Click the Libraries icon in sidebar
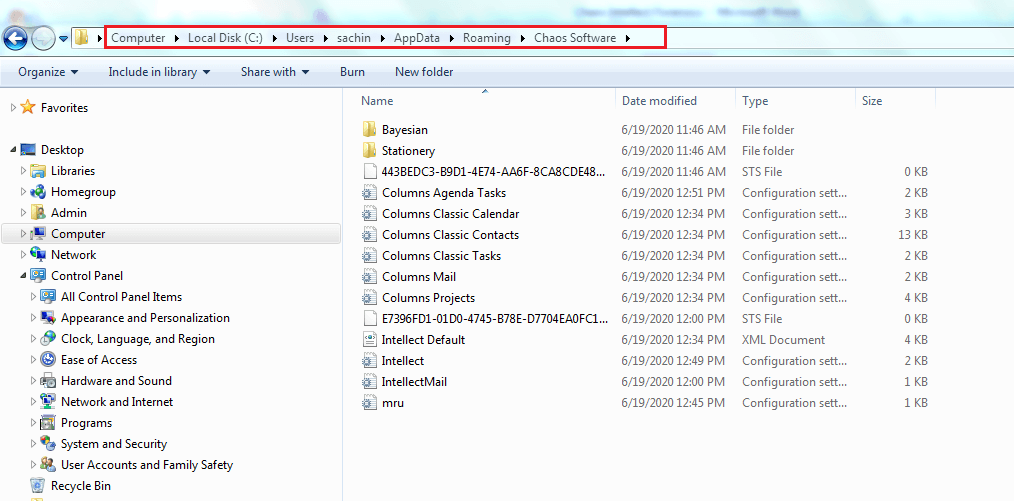The height and width of the screenshot is (501, 1014). (x=38, y=171)
